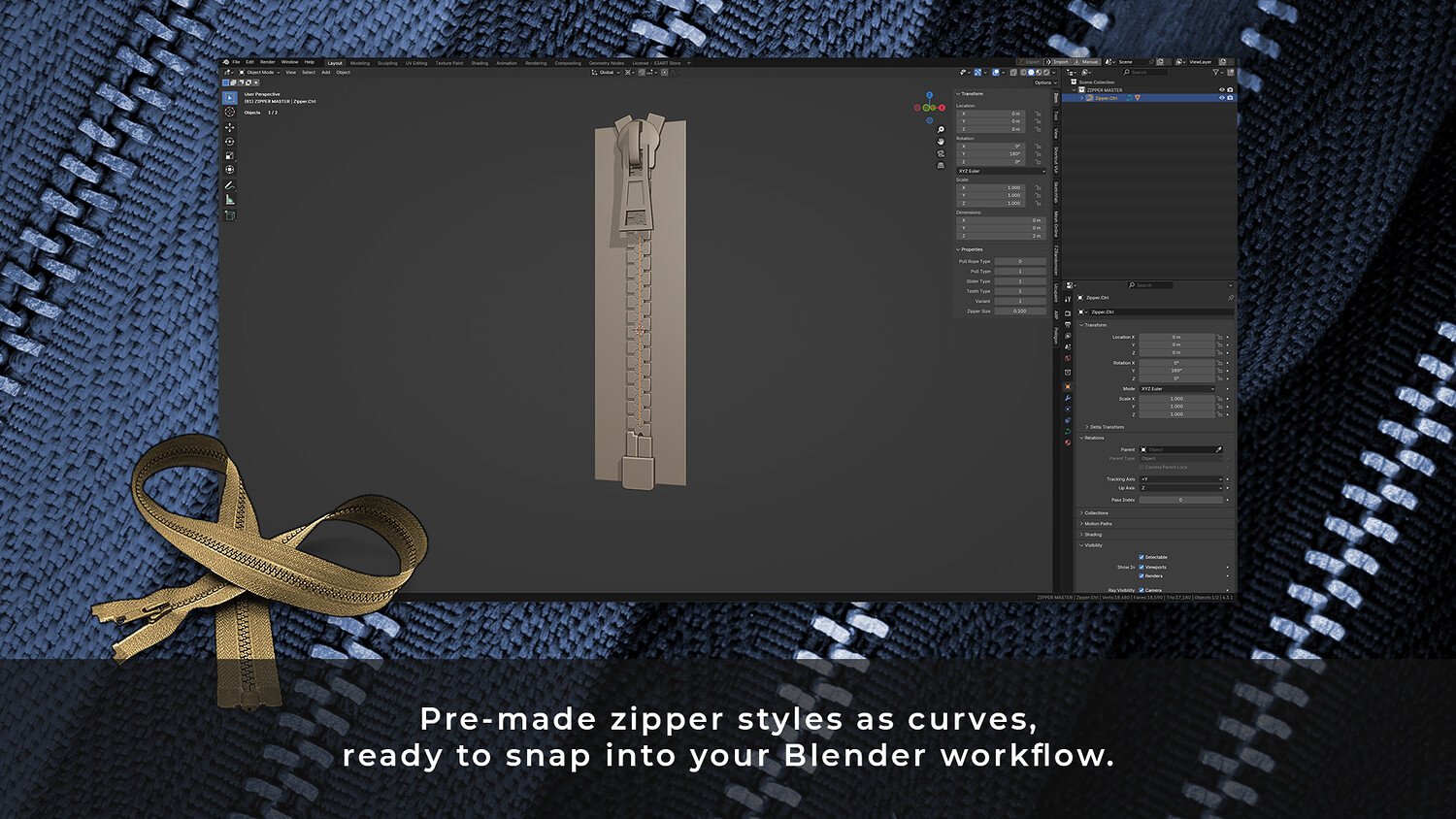
Task: Open the Options popover in the sidebar
Action: pos(1046,82)
